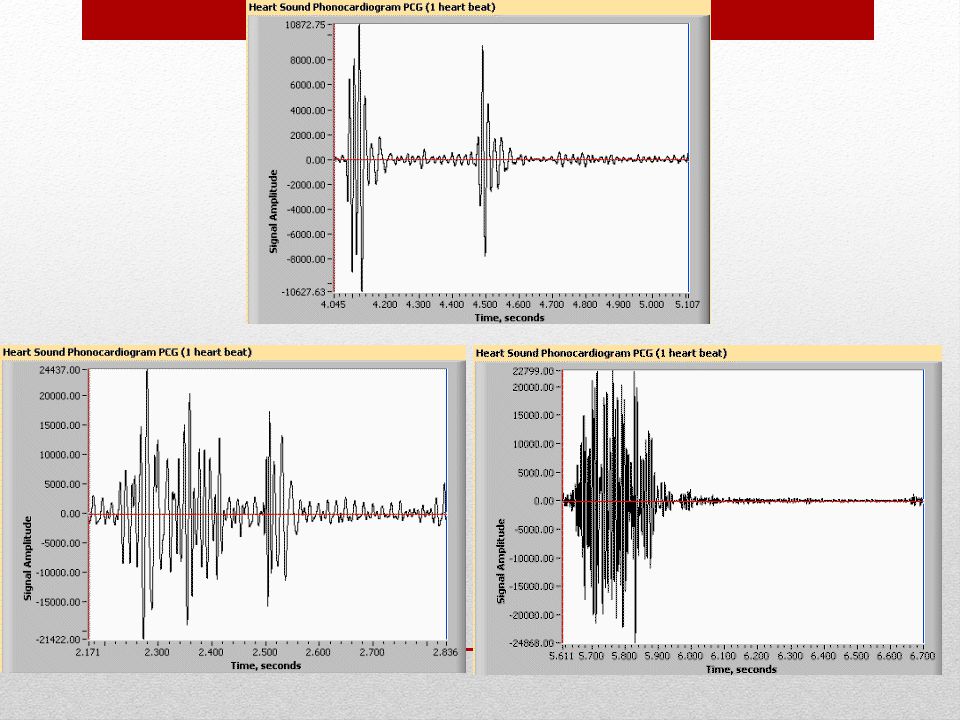Click the -2000.00 y-axis label
Viewport: 960px width, 720px height.
pyautogui.click(x=306, y=185)
